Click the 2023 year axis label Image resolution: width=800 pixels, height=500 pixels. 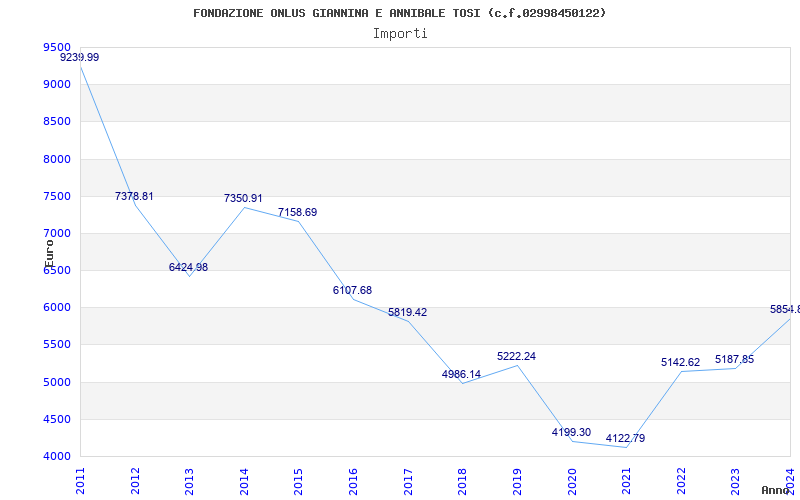click(735, 481)
